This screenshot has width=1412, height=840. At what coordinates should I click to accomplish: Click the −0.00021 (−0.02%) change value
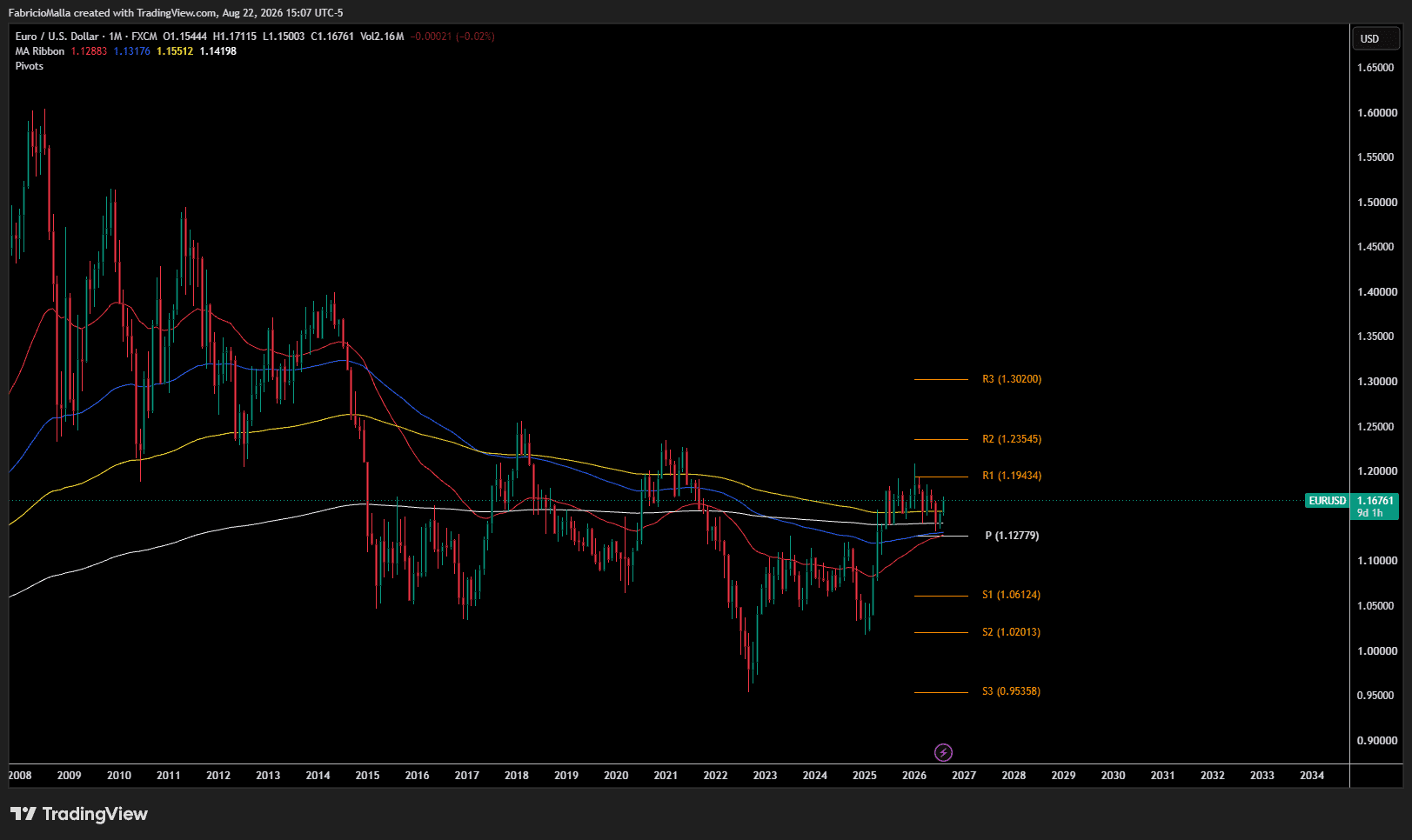coord(452,37)
